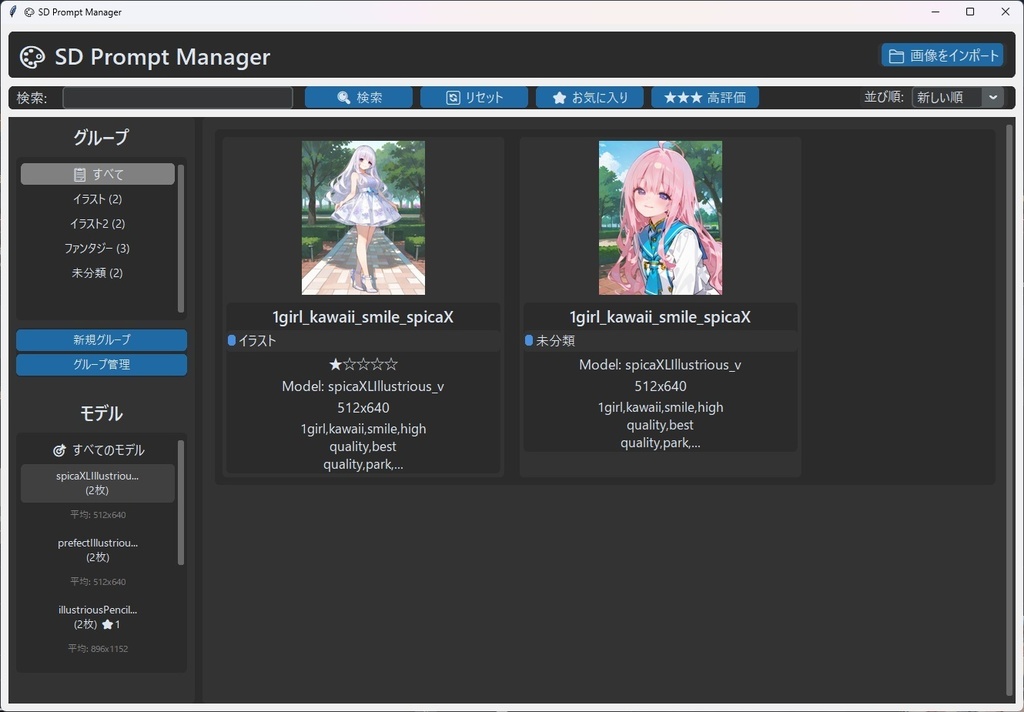The width and height of the screenshot is (1024, 712).
Task: Click 平均: 896x1152 label
Action: [x=98, y=649]
